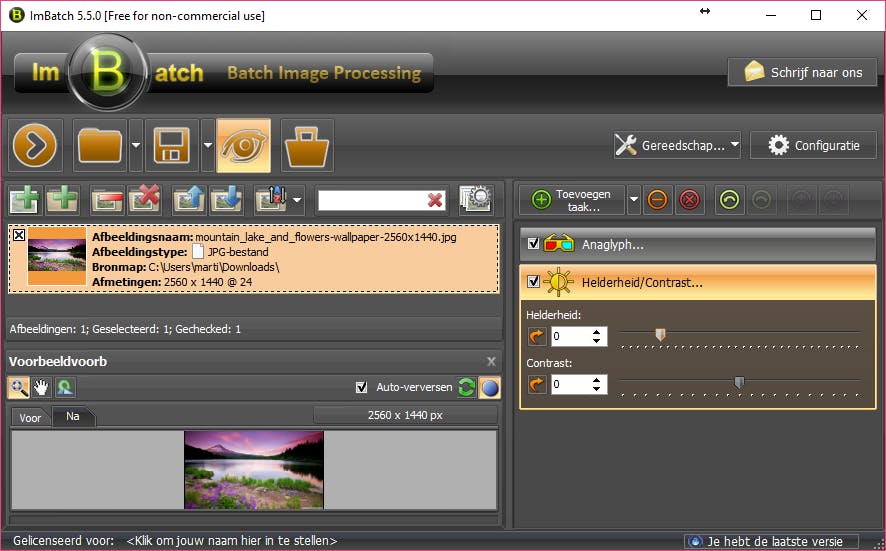
Task: Toggle preview panel with the eye icon
Action: [244, 145]
